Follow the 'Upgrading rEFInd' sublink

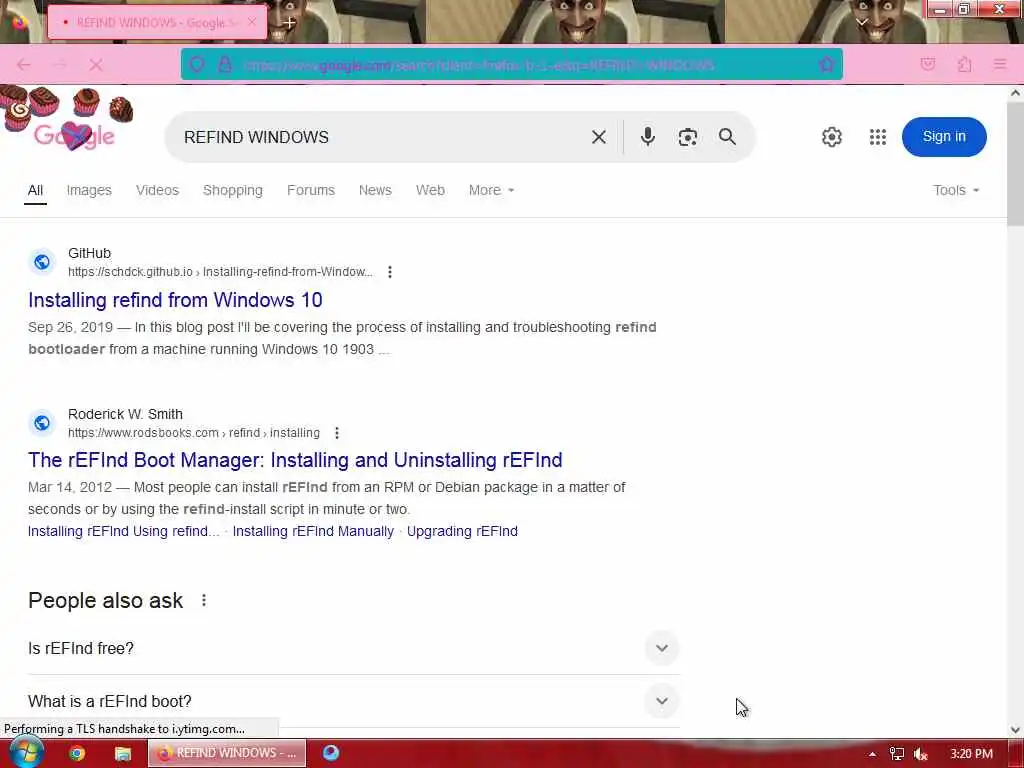[x=462, y=531]
